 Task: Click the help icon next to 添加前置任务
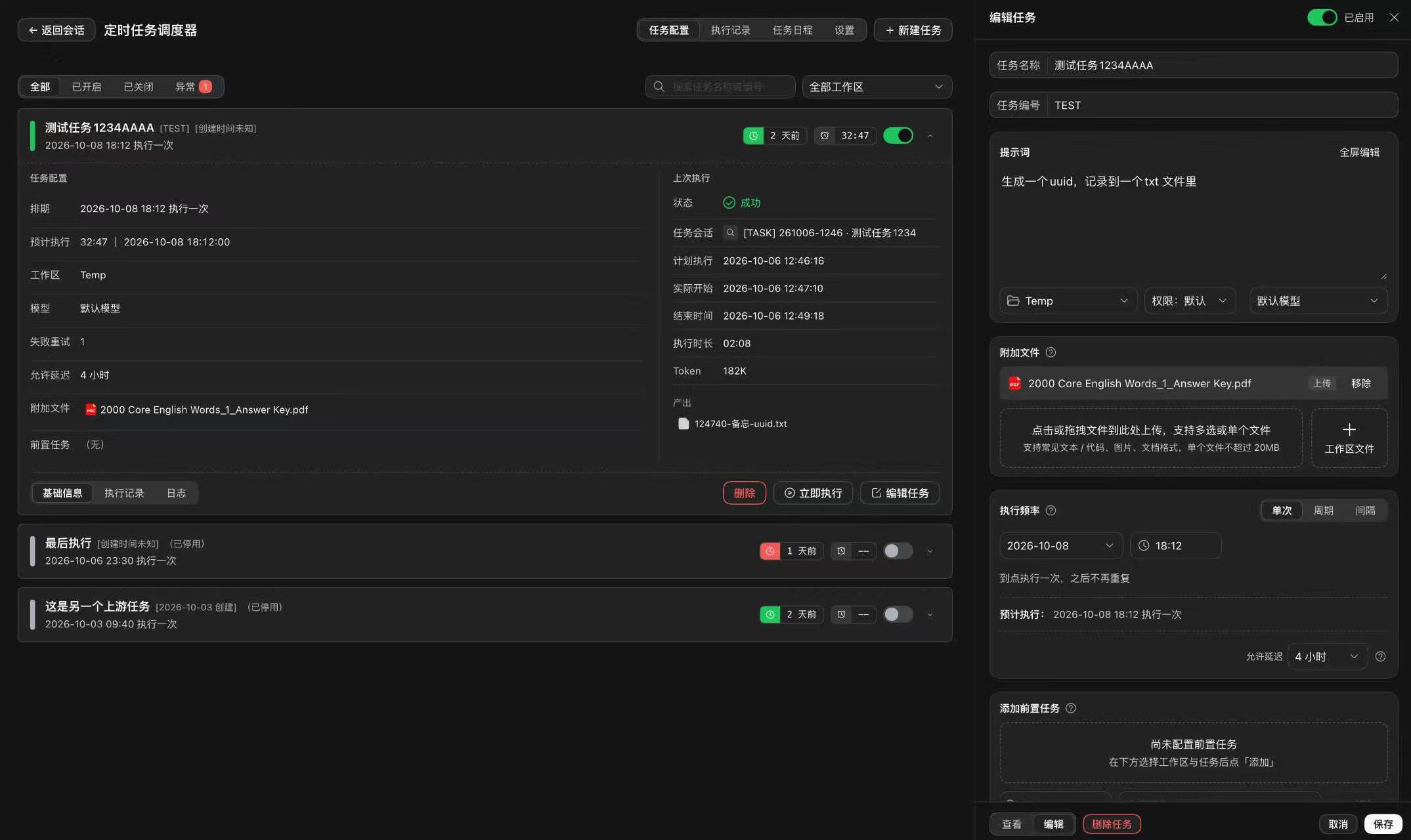1071,708
